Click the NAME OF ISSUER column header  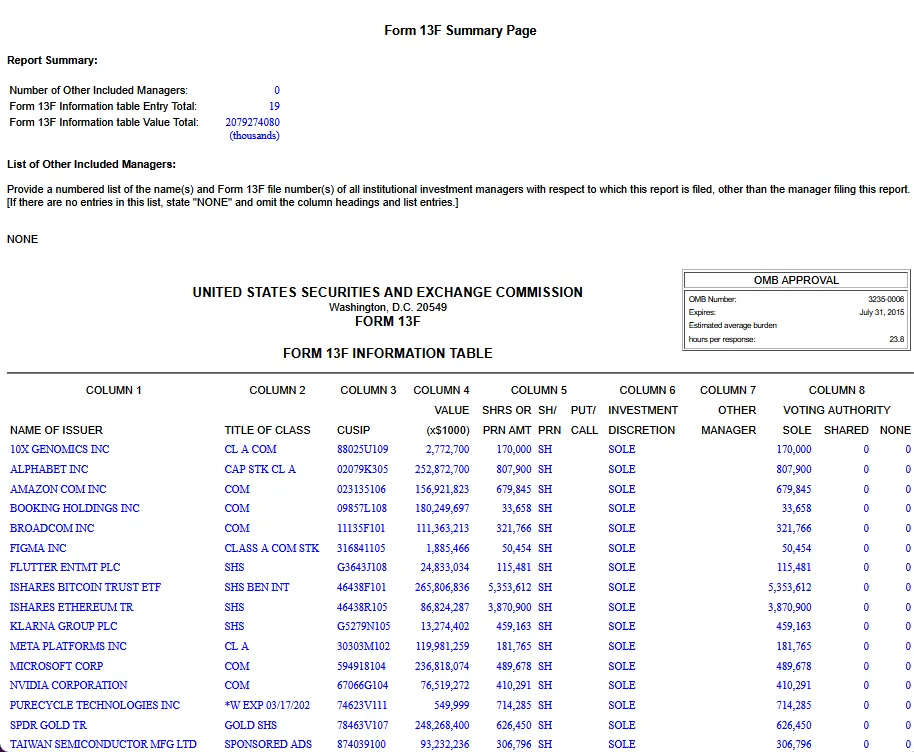(x=56, y=430)
